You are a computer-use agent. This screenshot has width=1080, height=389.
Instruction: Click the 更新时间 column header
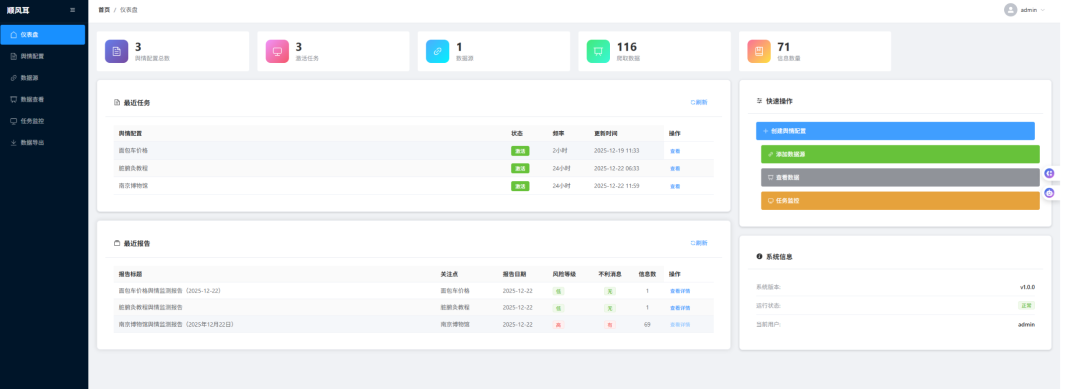605,134
